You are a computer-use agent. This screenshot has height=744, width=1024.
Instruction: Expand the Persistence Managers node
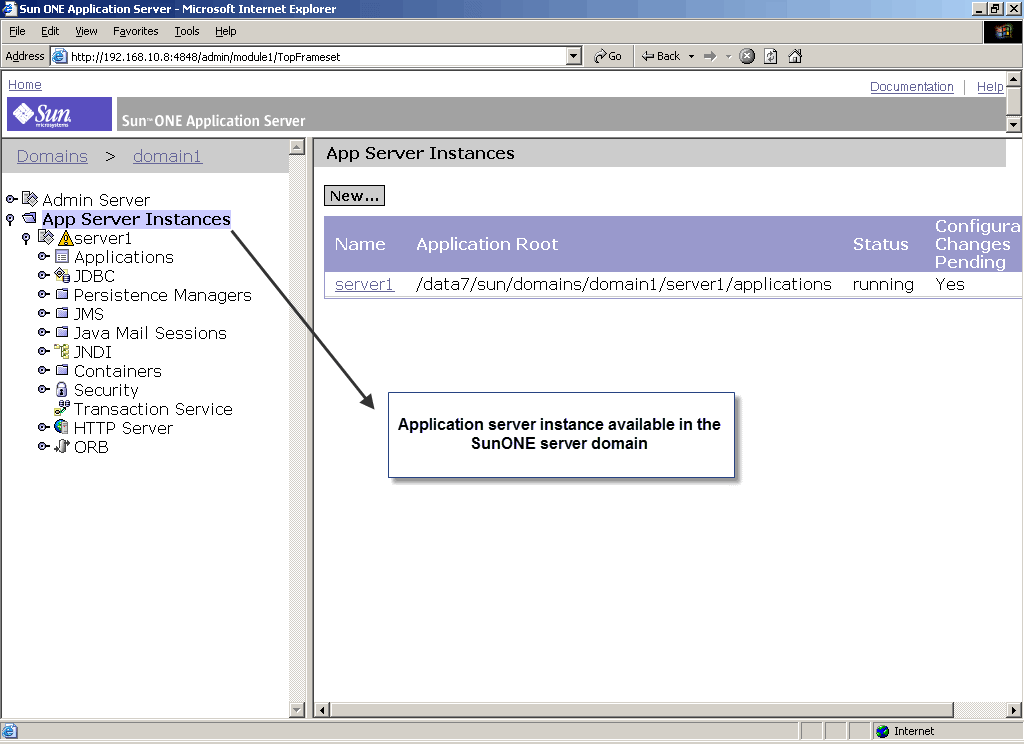pyautogui.click(x=43, y=294)
